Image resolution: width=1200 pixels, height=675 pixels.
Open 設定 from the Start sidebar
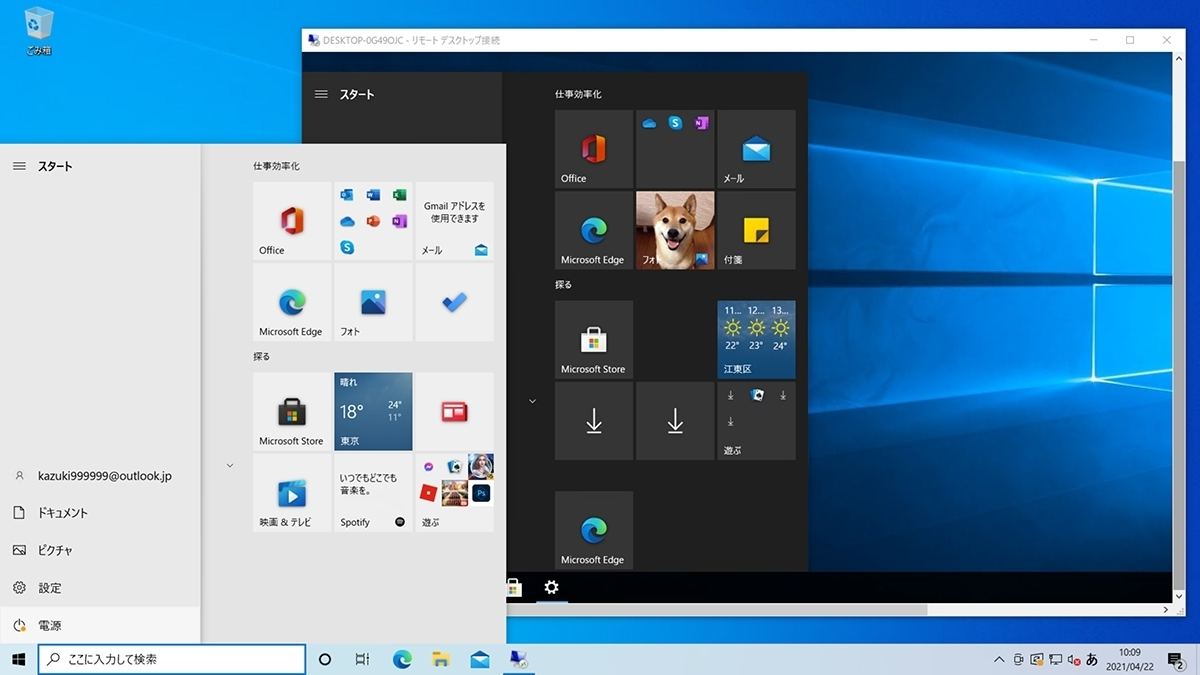[x=100, y=588]
